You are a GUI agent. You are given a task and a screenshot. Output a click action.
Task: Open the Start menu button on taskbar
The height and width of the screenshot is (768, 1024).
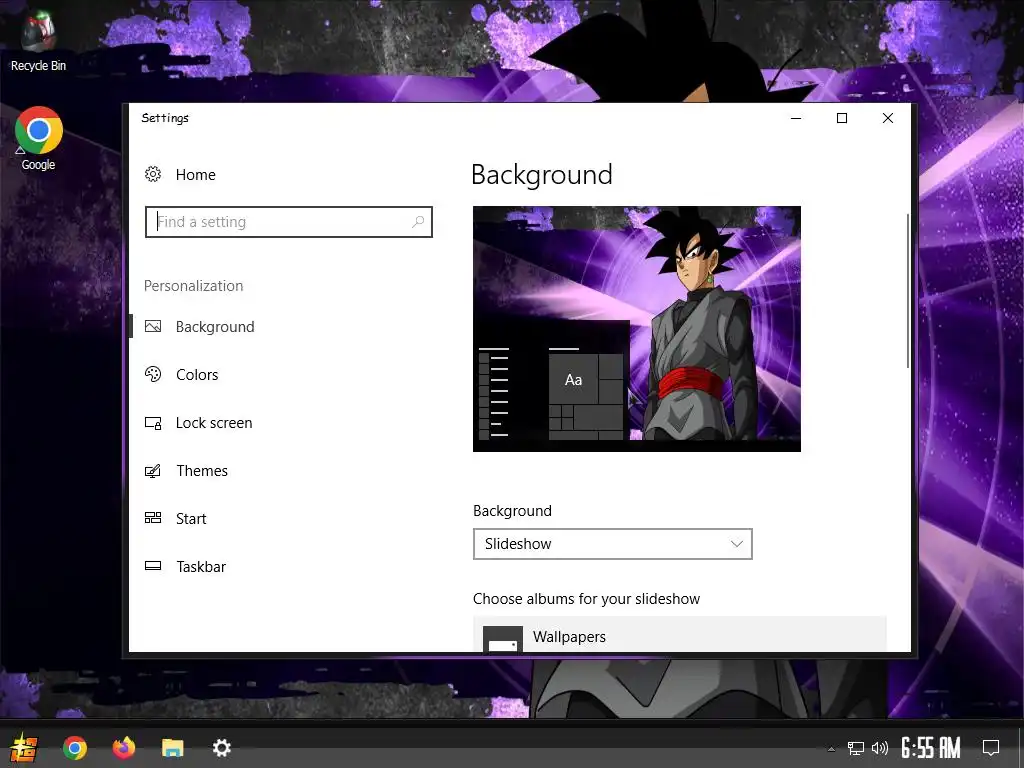tap(24, 747)
